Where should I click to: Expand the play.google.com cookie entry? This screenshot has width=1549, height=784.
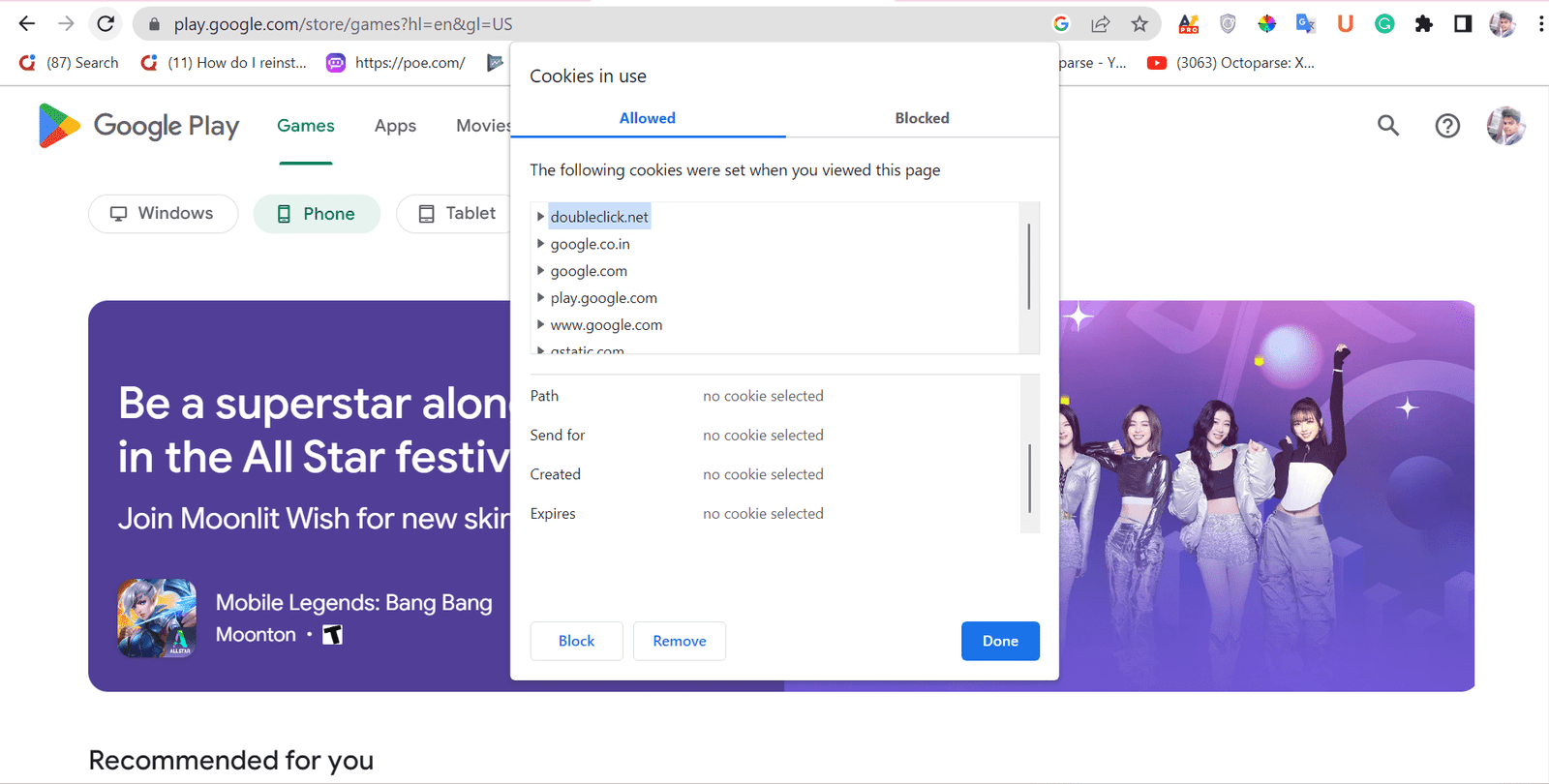[x=540, y=298]
